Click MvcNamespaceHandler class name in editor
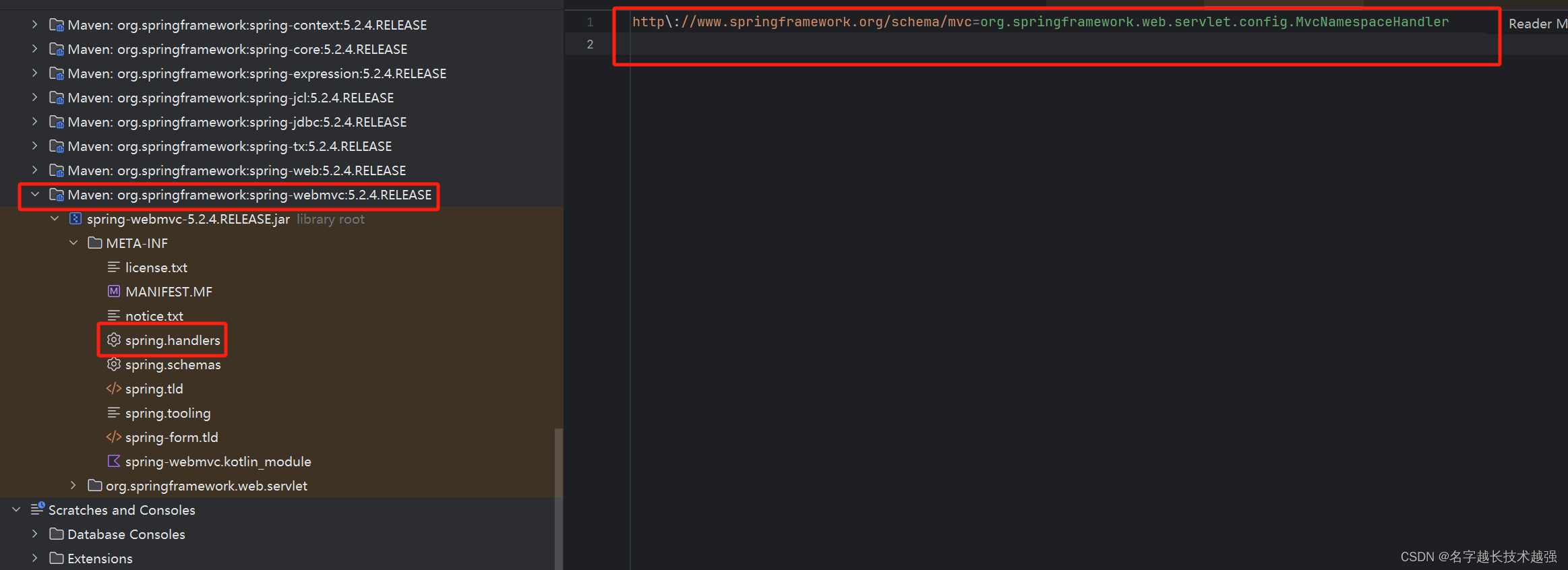This screenshot has width=1568, height=570. [1372, 22]
